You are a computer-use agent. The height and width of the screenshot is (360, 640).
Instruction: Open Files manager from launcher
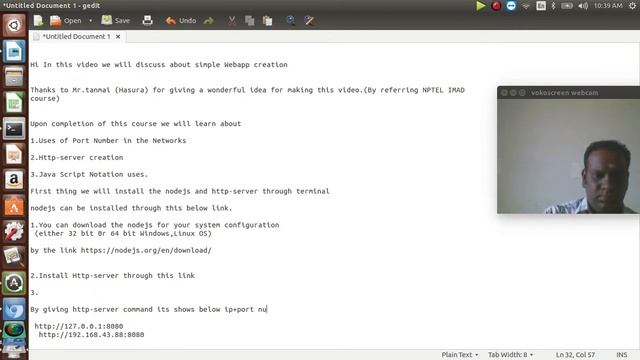pos(14,77)
